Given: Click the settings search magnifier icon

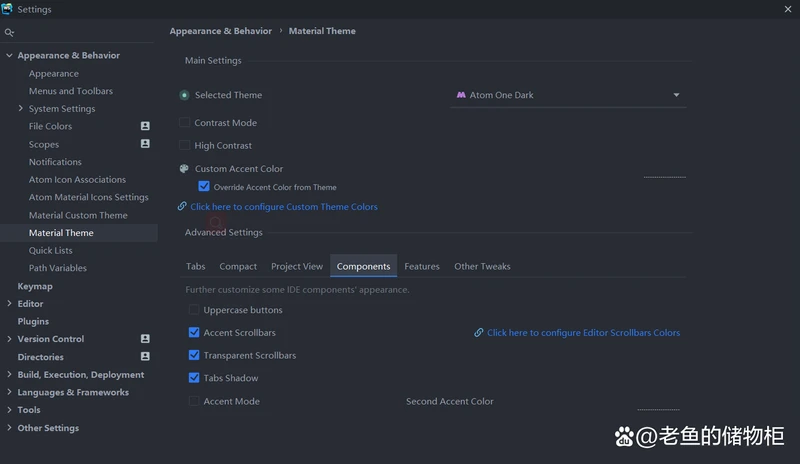Looking at the screenshot, I should 9,33.
